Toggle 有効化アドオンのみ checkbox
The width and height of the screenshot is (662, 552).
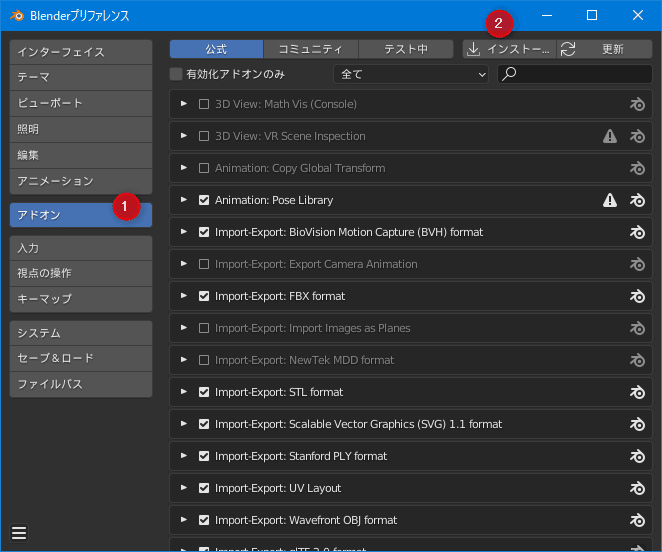click(x=176, y=74)
